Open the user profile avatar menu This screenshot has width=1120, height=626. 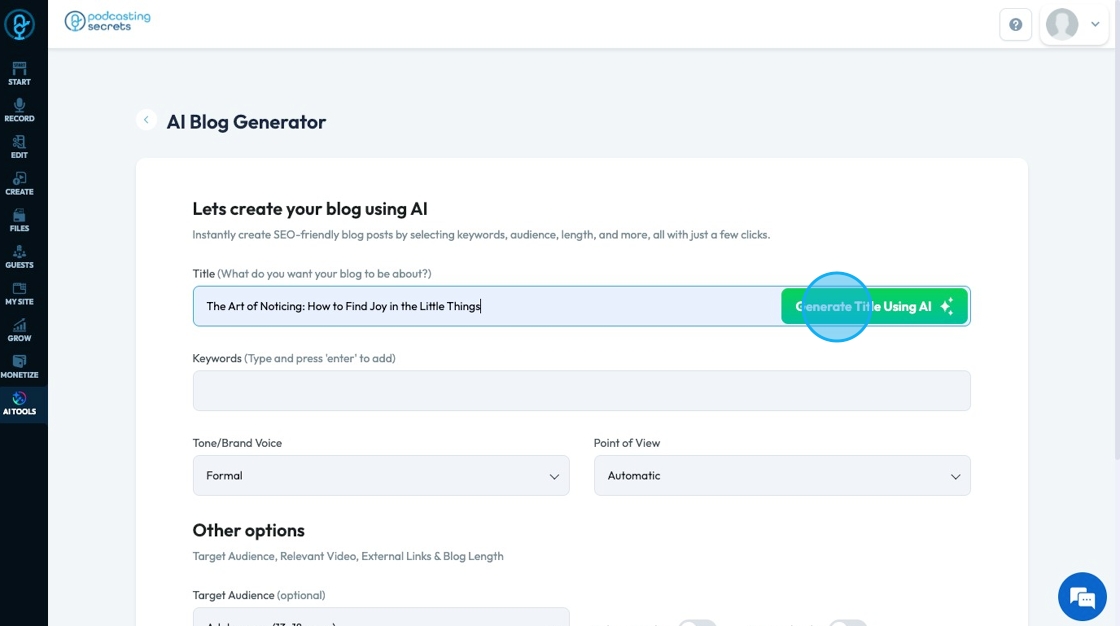(x=1073, y=24)
